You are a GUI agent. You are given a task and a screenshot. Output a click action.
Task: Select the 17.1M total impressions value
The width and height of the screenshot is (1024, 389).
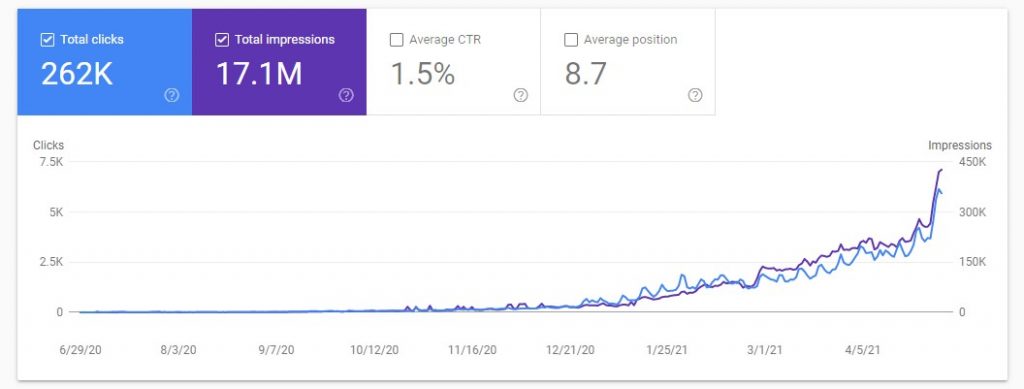259,74
